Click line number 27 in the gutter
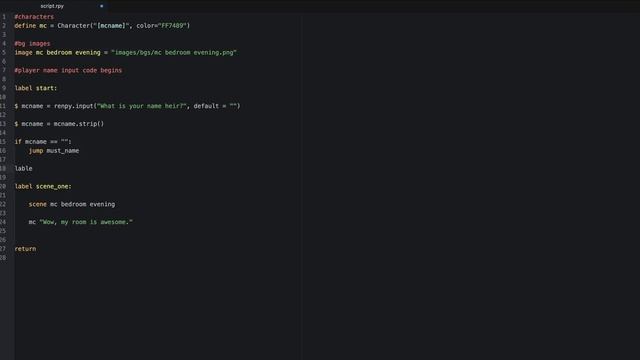The image size is (640, 360). 3,249
